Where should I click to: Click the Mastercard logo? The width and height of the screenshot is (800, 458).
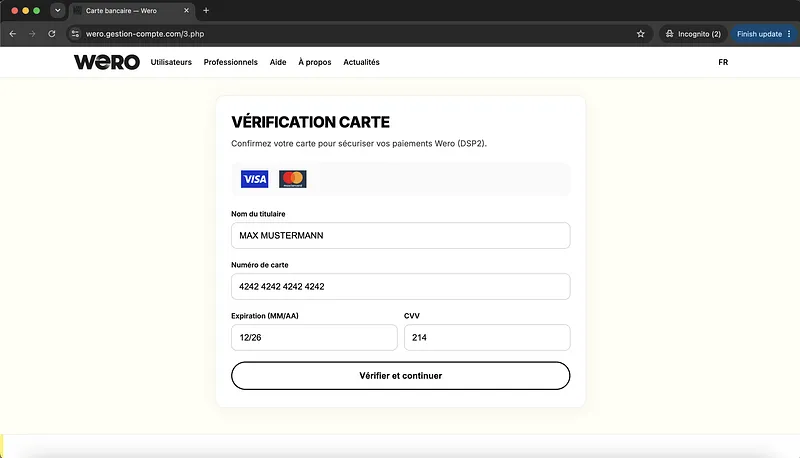(293, 179)
